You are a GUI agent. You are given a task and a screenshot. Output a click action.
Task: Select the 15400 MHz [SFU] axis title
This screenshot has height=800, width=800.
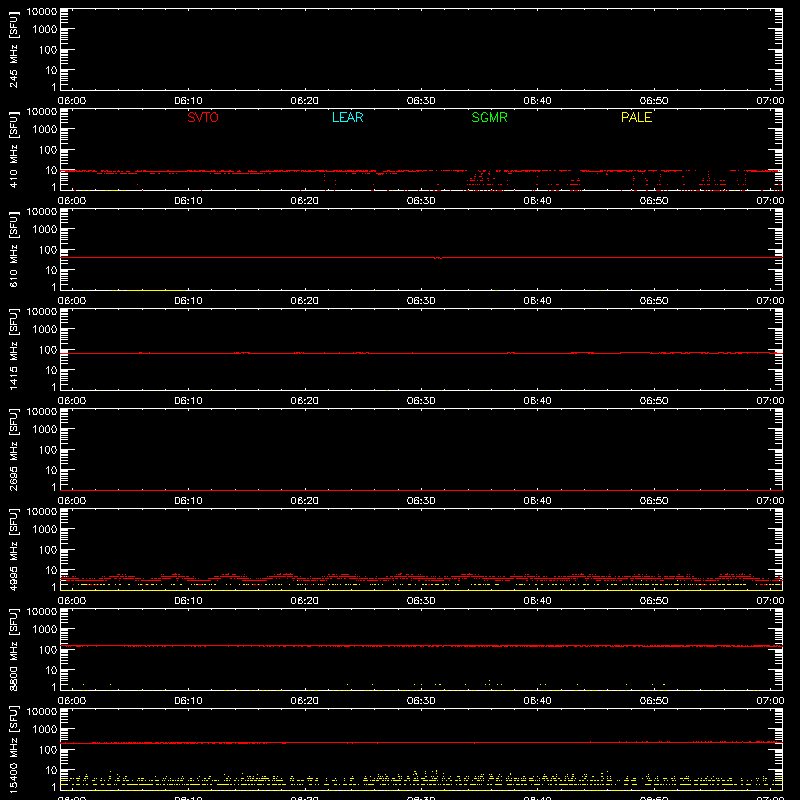tap(13, 749)
